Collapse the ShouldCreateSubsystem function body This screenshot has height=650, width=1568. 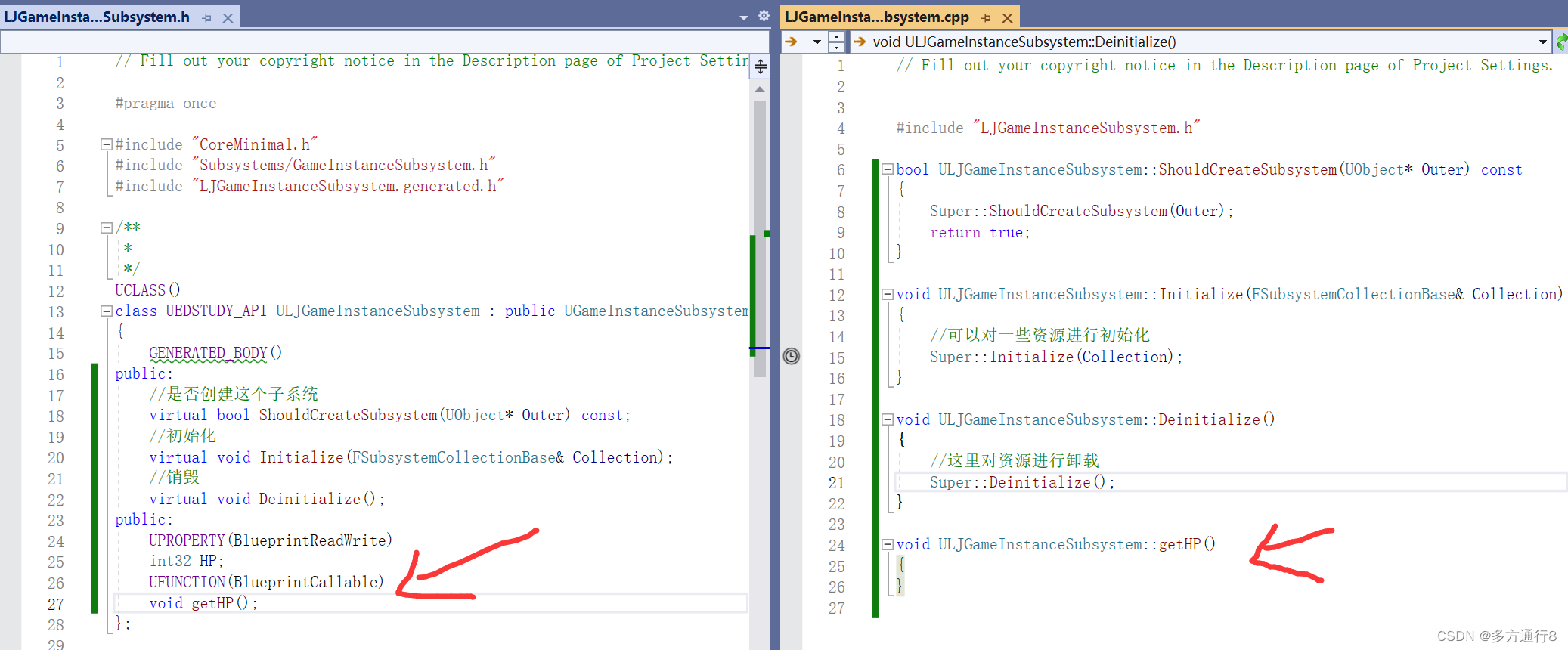click(x=888, y=169)
